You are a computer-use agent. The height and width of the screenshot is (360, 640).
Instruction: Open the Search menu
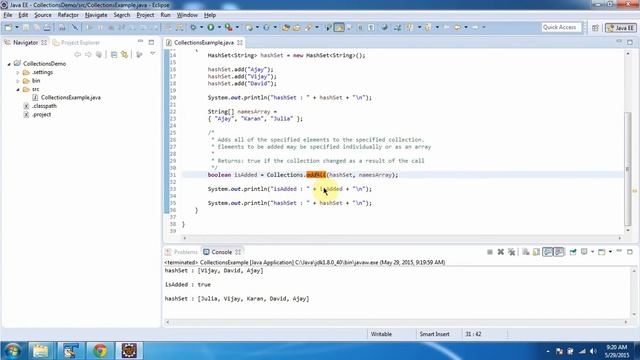pyautogui.click(x=122, y=15)
